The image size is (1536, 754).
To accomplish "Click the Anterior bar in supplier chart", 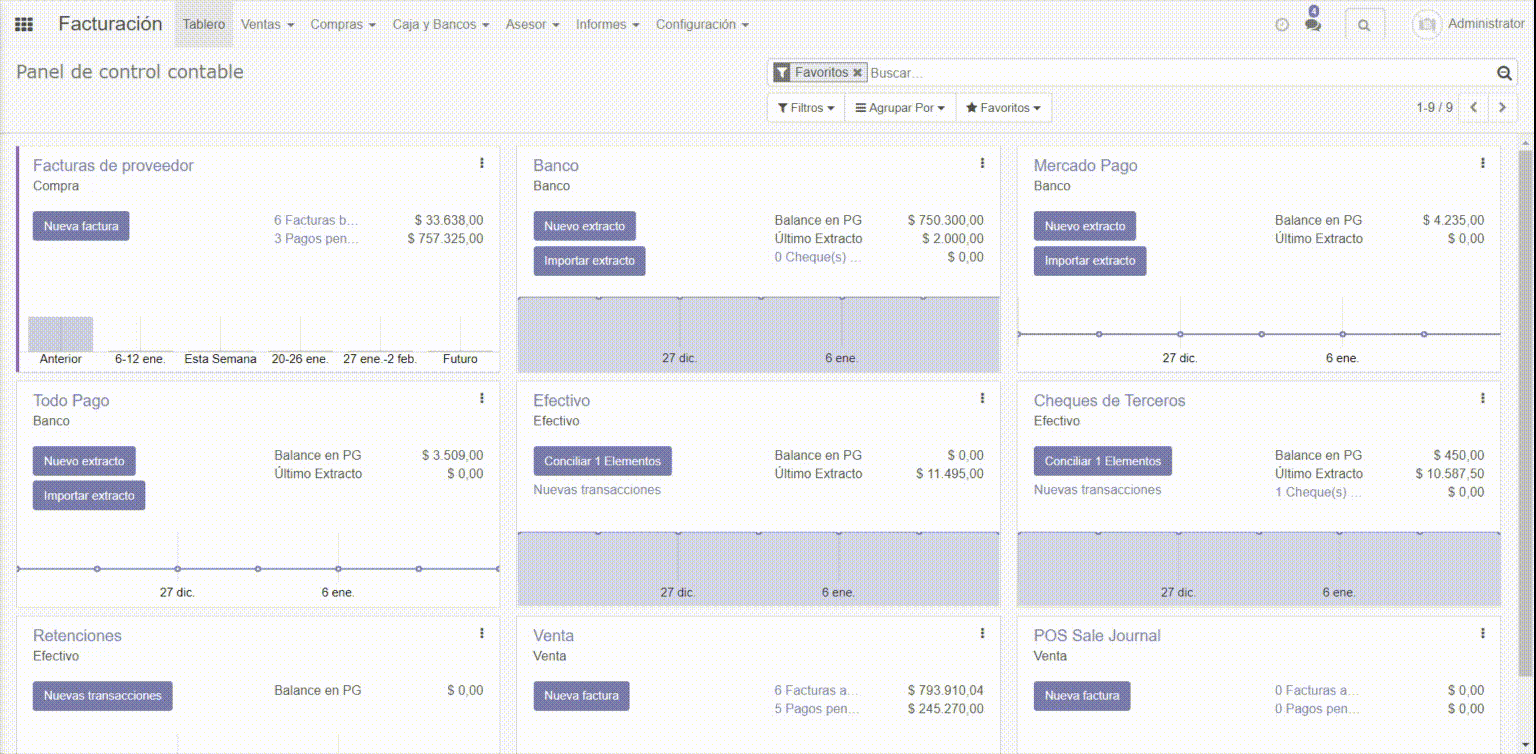I will coord(60,334).
